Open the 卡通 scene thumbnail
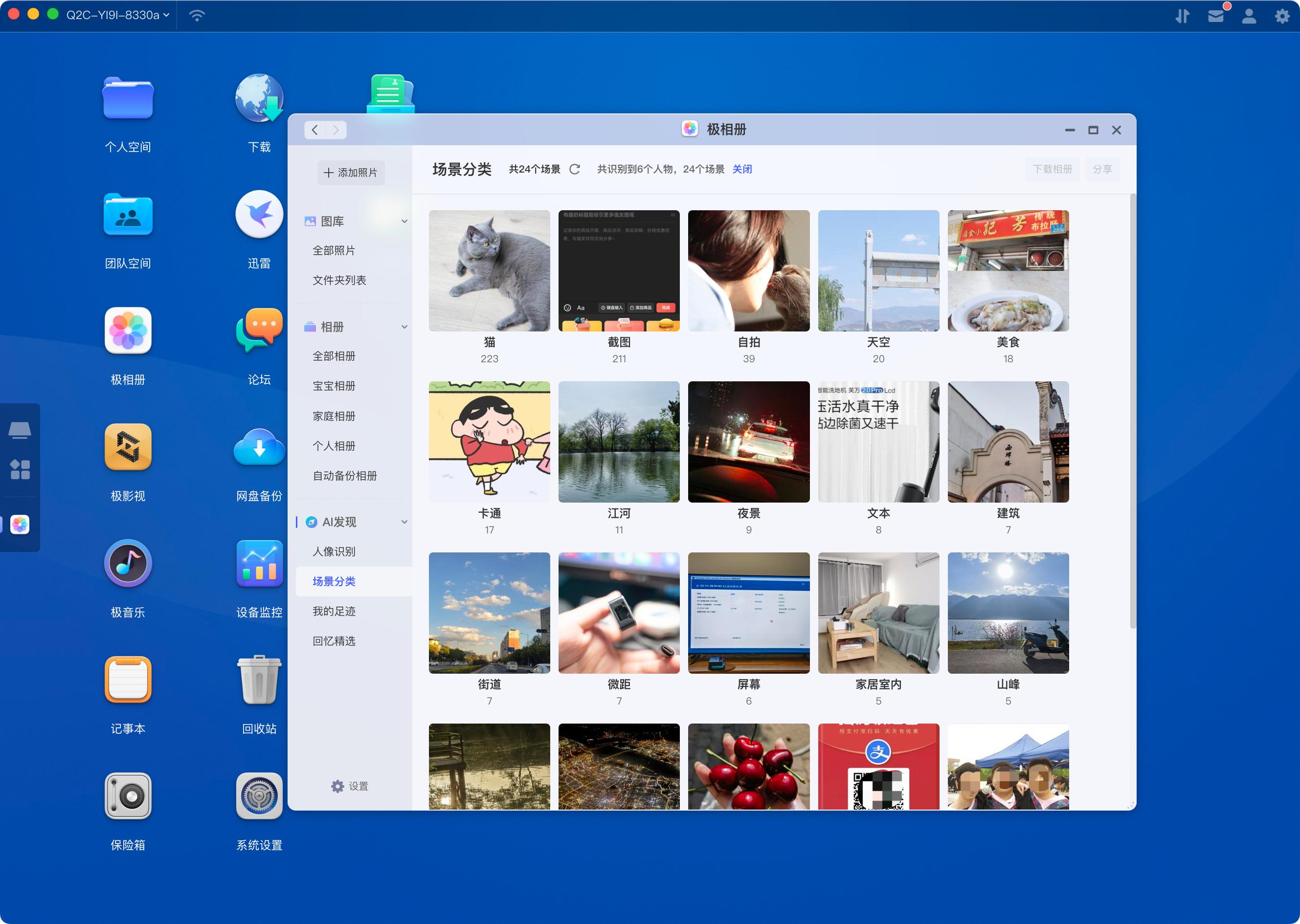This screenshot has width=1300, height=924. coord(489,441)
